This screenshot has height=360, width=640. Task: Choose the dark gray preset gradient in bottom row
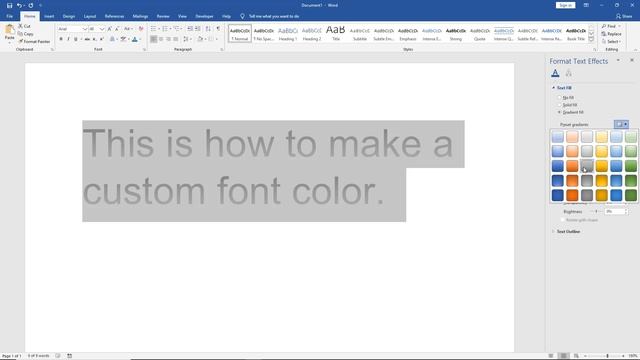(587, 195)
